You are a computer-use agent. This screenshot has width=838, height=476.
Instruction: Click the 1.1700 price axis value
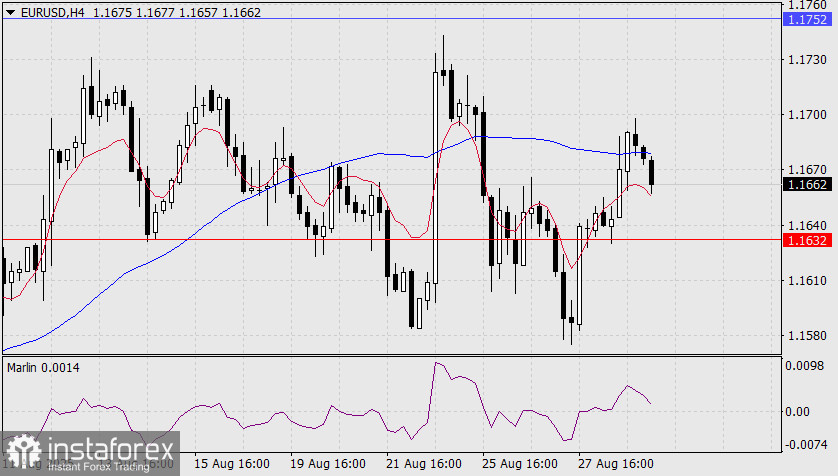[x=808, y=115]
